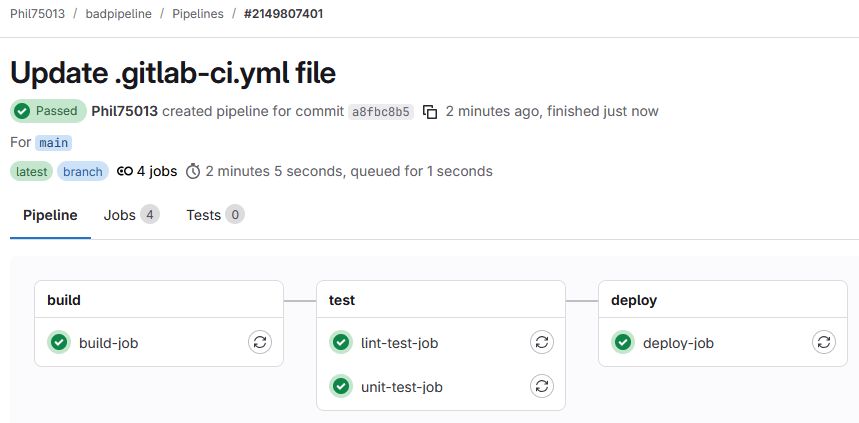The height and width of the screenshot is (423, 859).
Task: Click the status check icon beside unit-test-job
Action: pos(341,386)
